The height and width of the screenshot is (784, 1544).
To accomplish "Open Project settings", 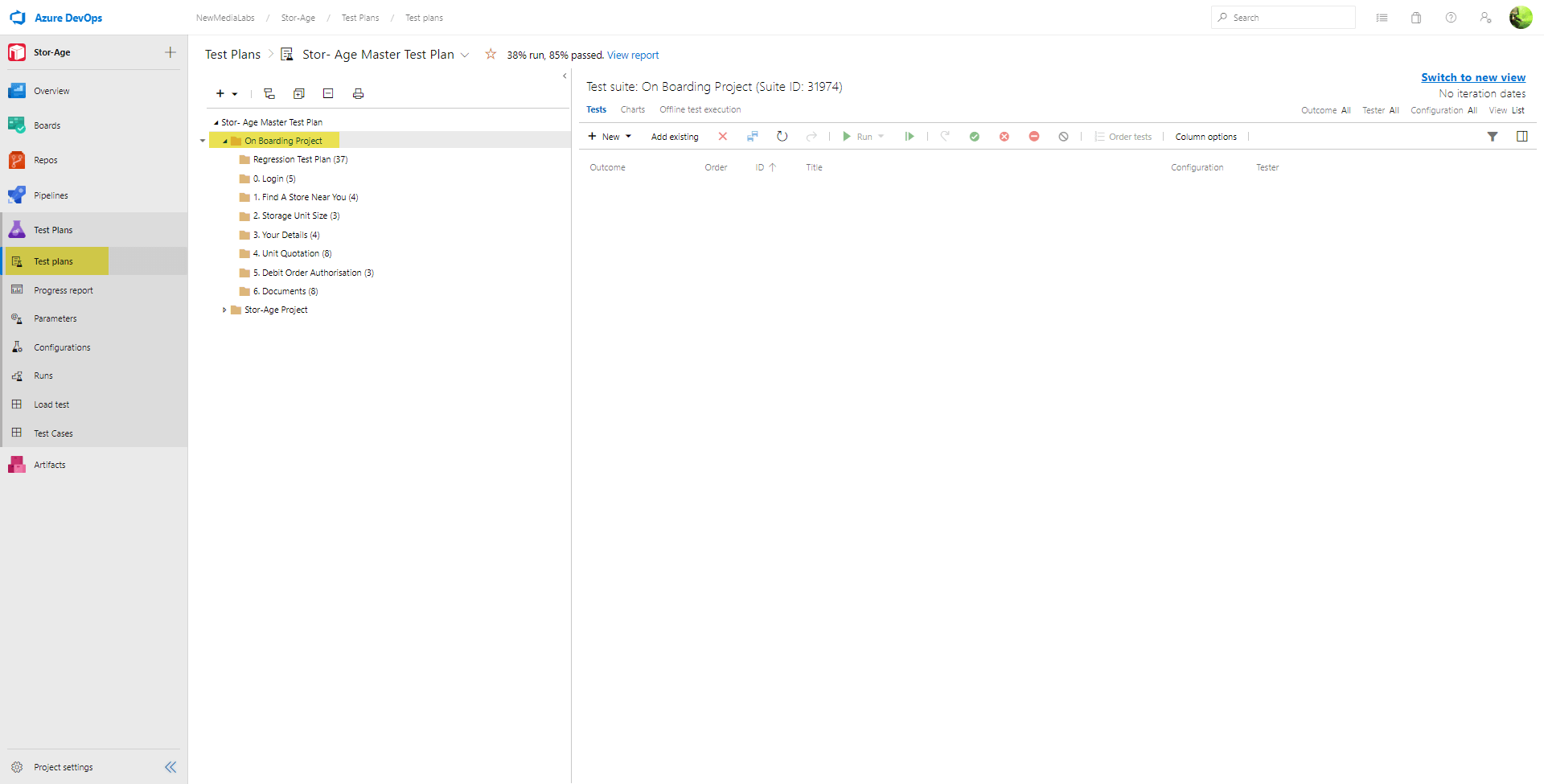I will pos(64,767).
